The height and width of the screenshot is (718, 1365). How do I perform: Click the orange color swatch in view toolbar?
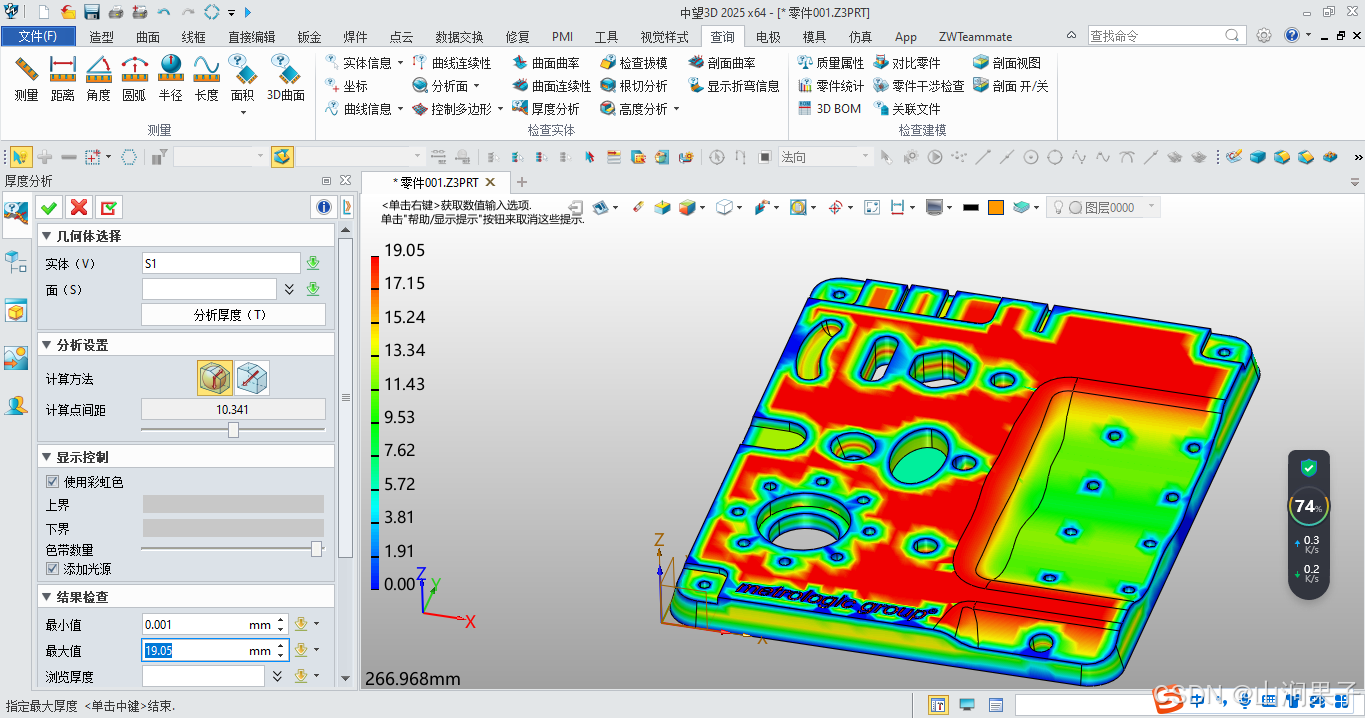[x=996, y=207]
